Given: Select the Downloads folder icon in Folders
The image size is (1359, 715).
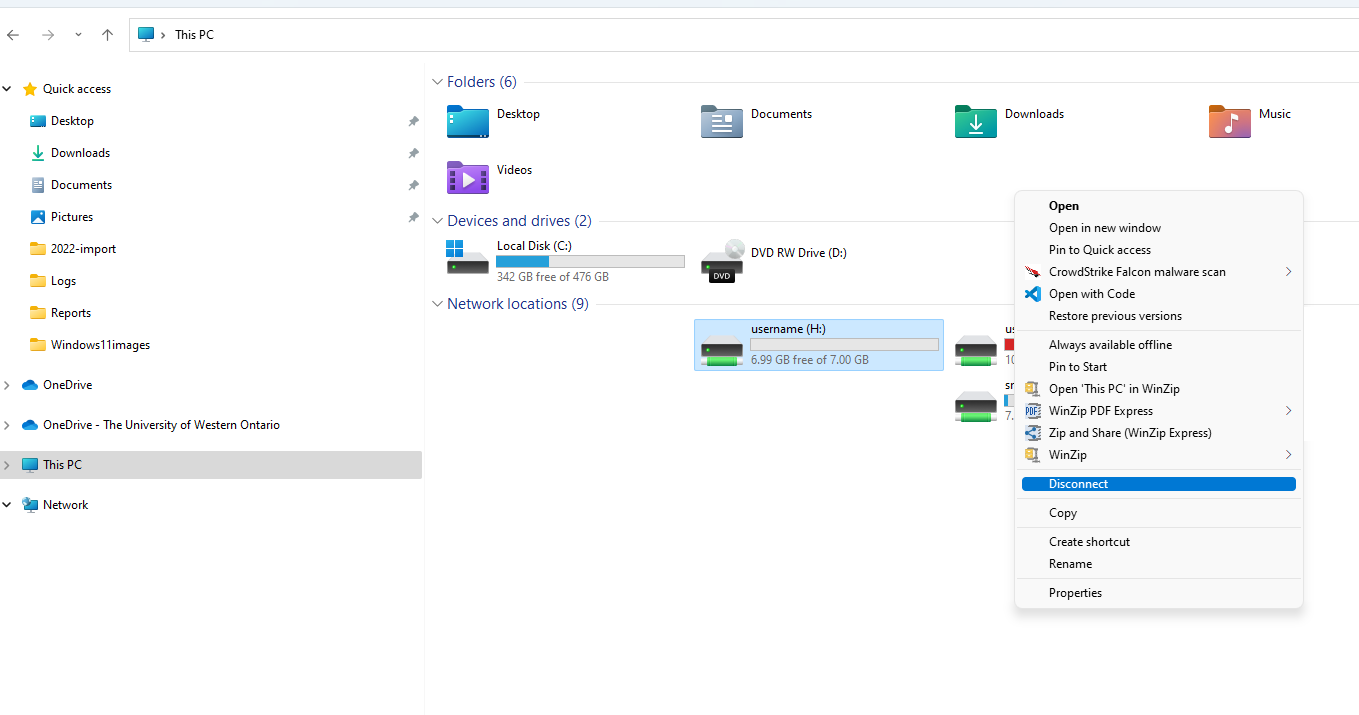Looking at the screenshot, I should (976, 122).
